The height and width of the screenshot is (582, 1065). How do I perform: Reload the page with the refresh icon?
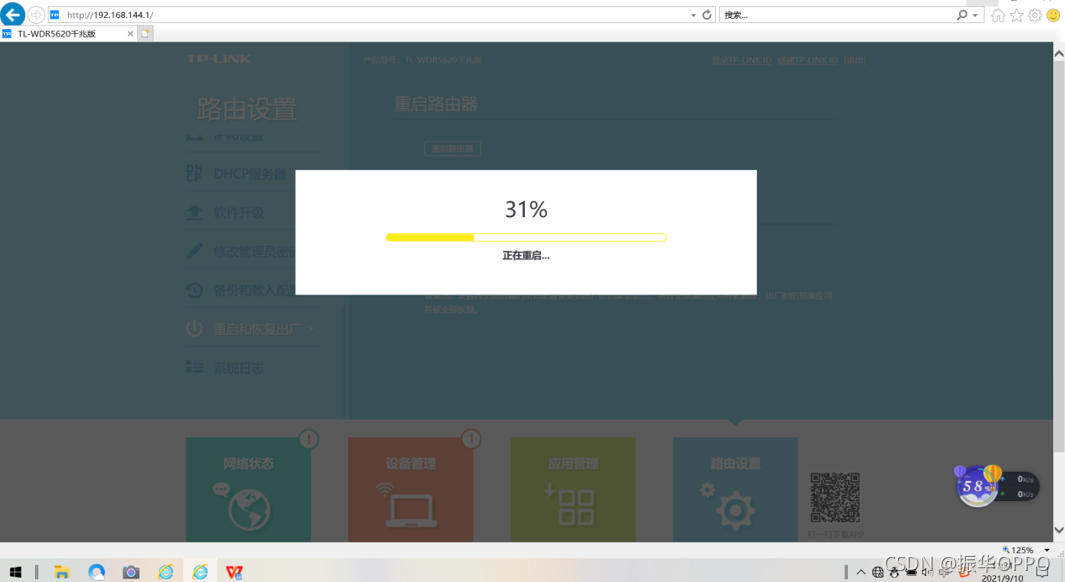pyautogui.click(x=707, y=15)
